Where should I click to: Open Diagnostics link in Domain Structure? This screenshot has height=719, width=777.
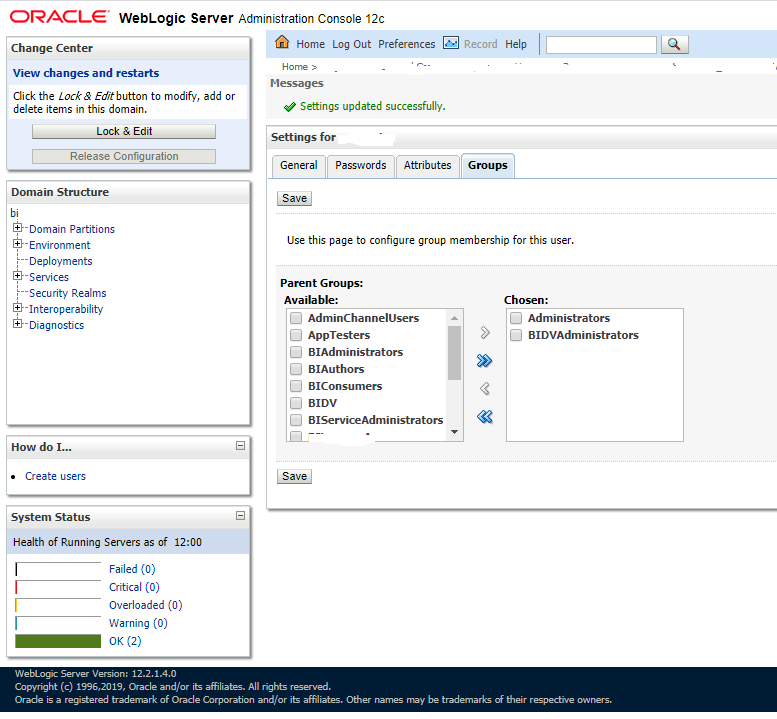click(x=56, y=325)
